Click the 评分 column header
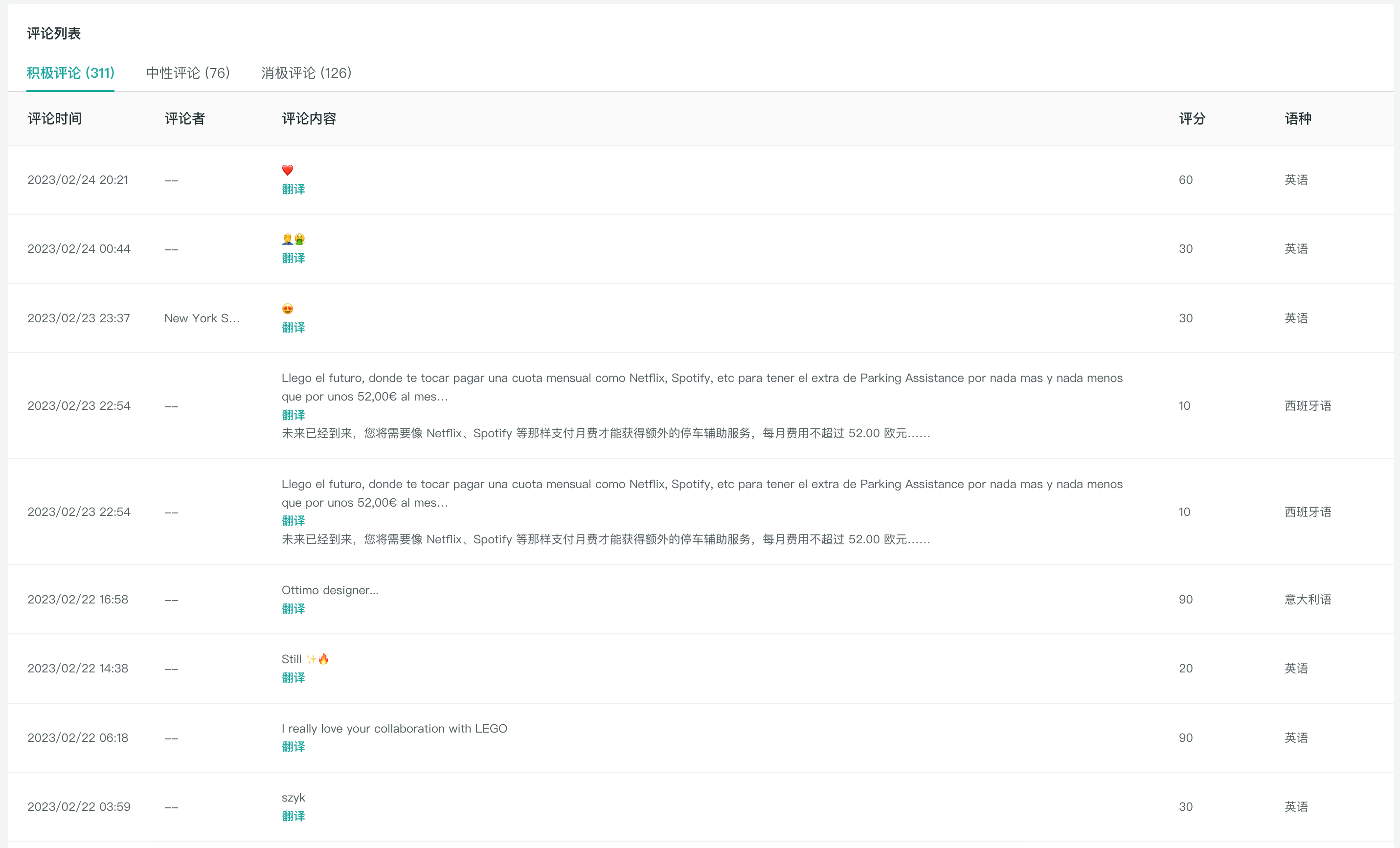The height and width of the screenshot is (848, 1400). pos(1192,119)
